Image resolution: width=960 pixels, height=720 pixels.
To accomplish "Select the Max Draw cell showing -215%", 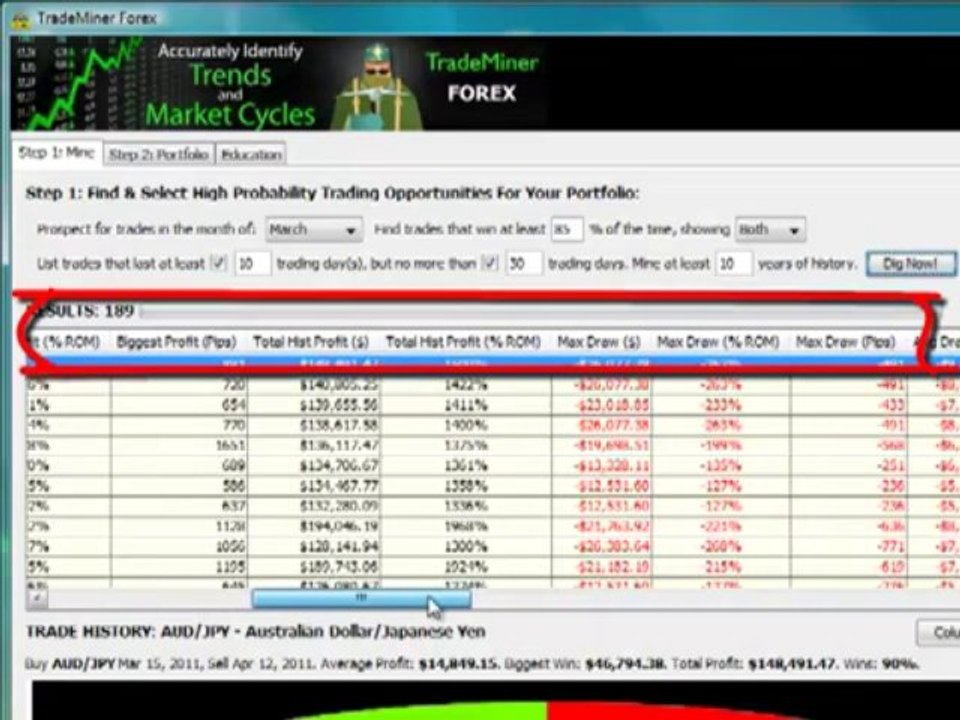I will click(x=721, y=566).
